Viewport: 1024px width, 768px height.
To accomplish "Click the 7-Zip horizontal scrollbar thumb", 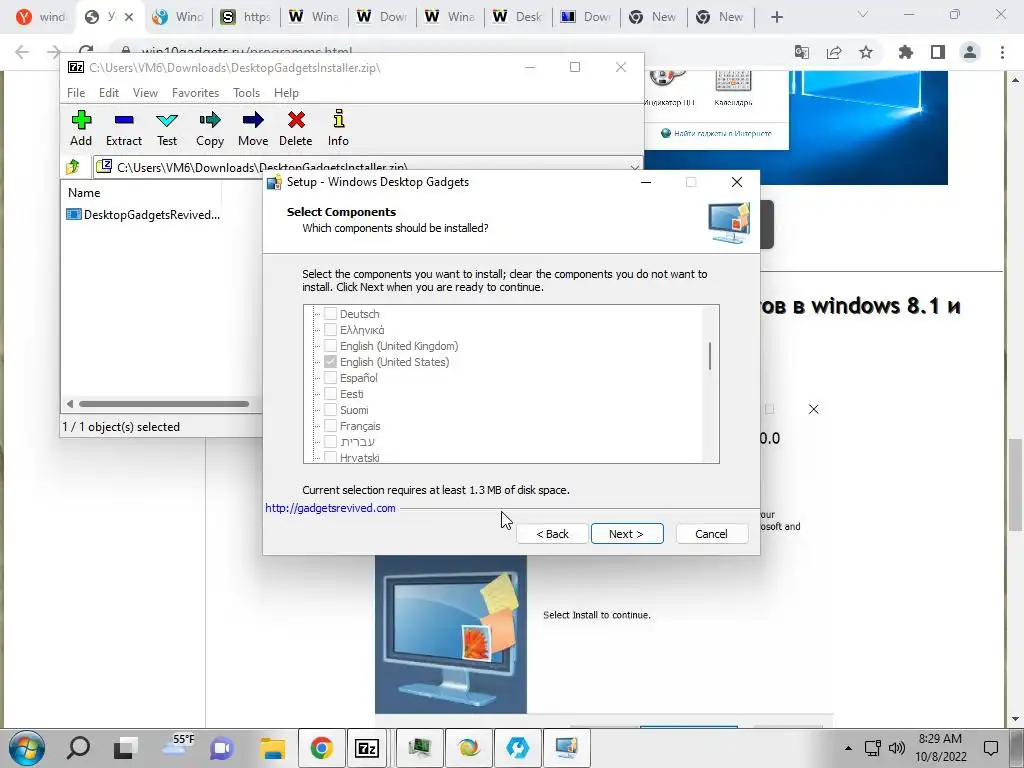I will 164,404.
